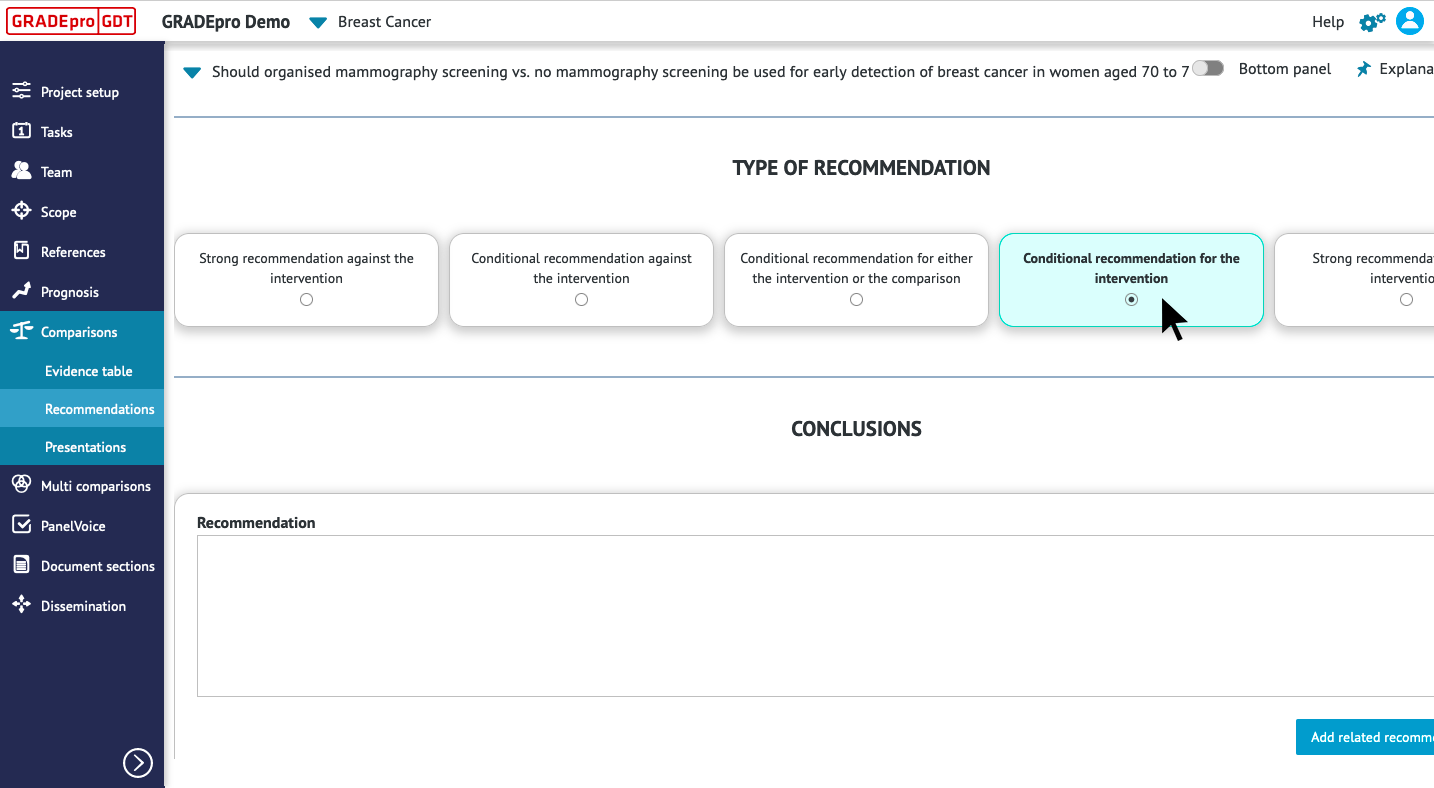The image size is (1434, 788).
Task: Toggle the Bottom panel switch
Action: [1207, 68]
